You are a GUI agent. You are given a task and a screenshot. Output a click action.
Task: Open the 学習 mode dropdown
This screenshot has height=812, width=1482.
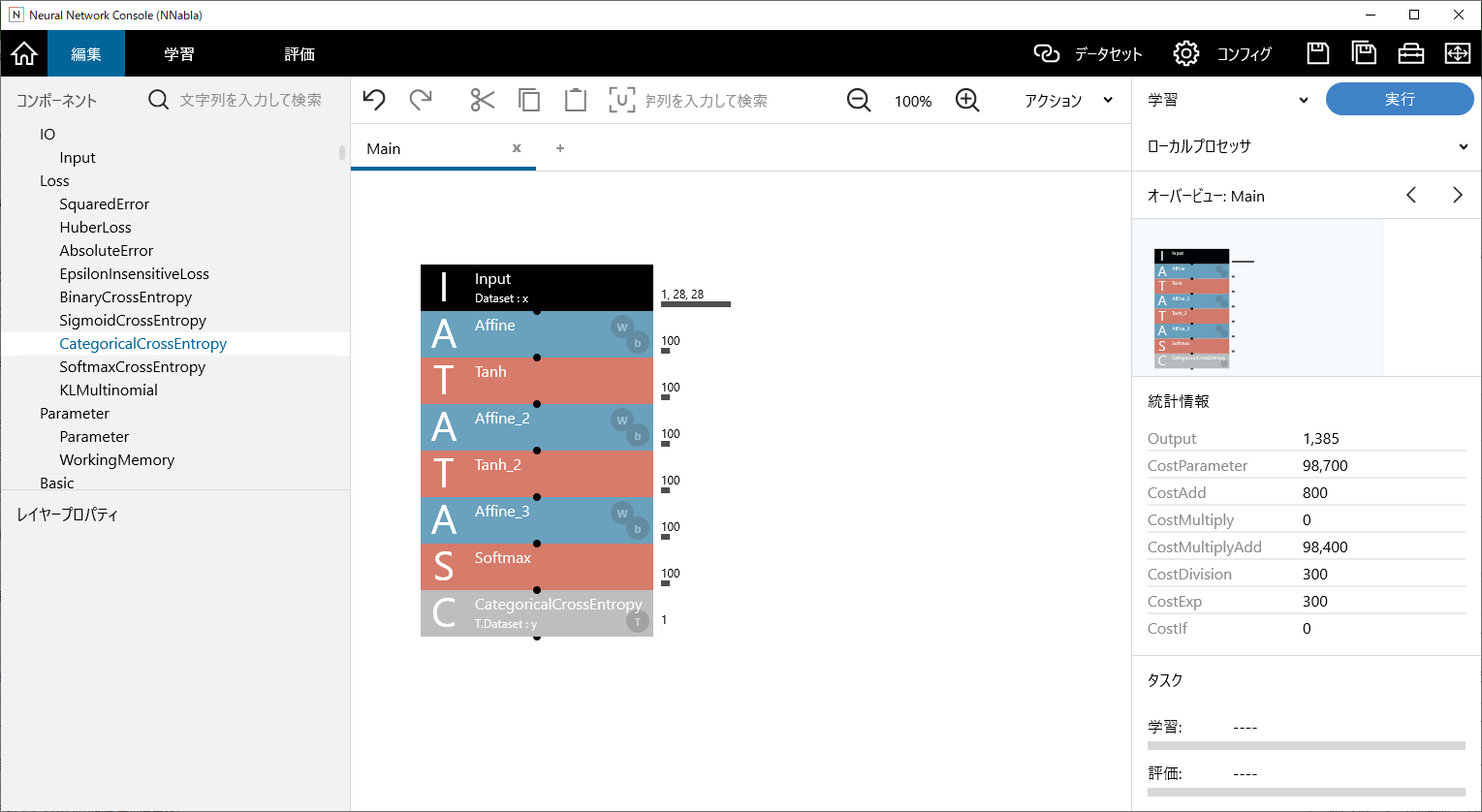point(1228,100)
